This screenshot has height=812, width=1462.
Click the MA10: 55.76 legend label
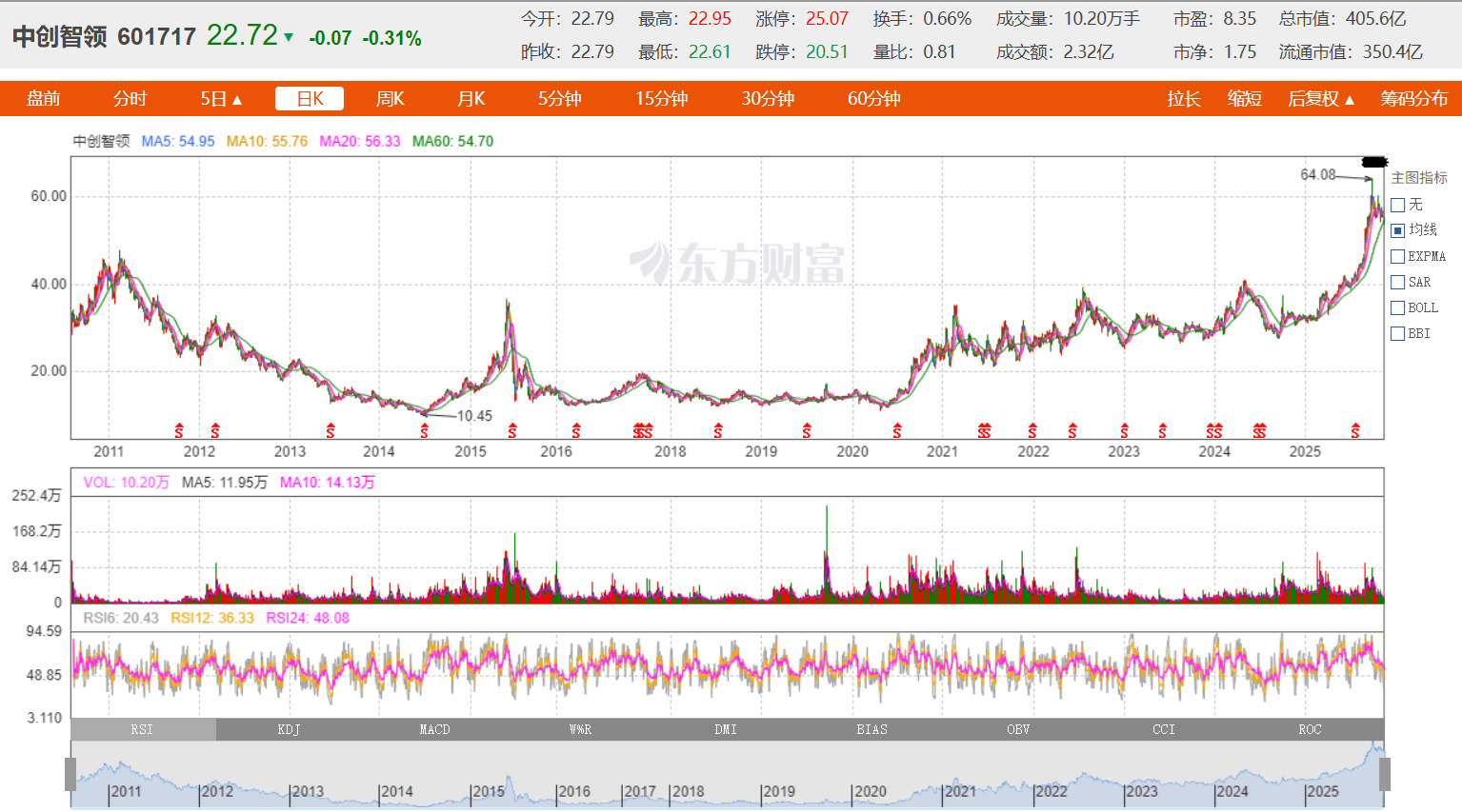pos(267,141)
